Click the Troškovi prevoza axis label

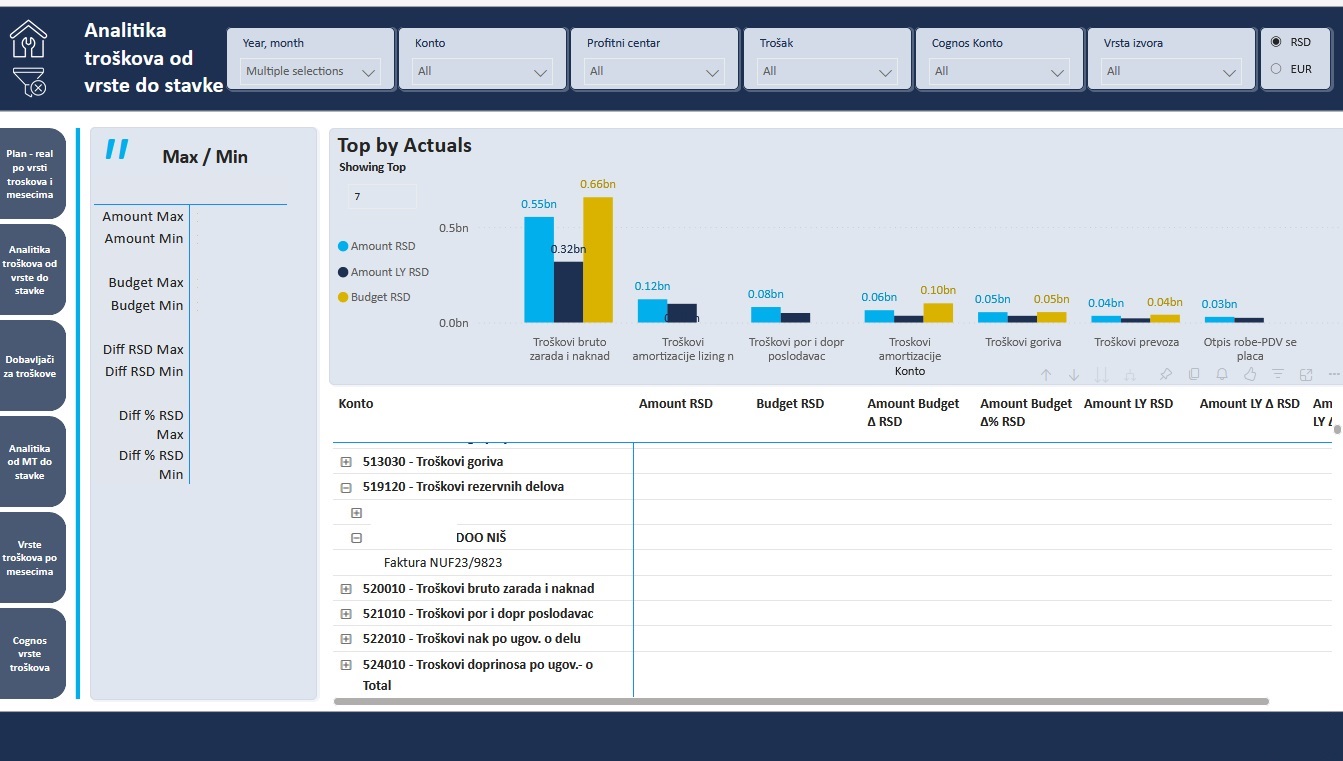(x=1136, y=342)
